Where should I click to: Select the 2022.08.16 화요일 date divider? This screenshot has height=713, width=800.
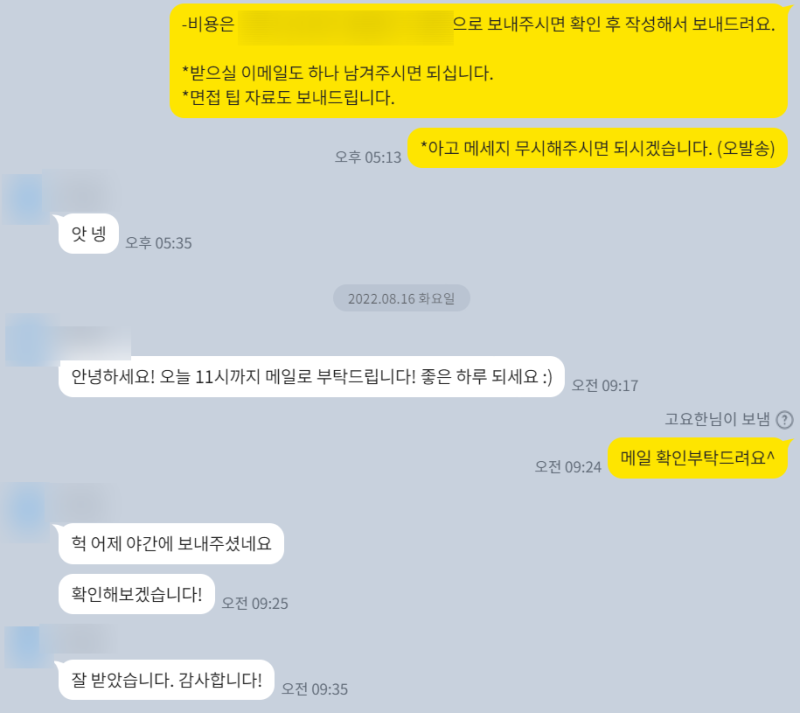[x=401, y=298]
